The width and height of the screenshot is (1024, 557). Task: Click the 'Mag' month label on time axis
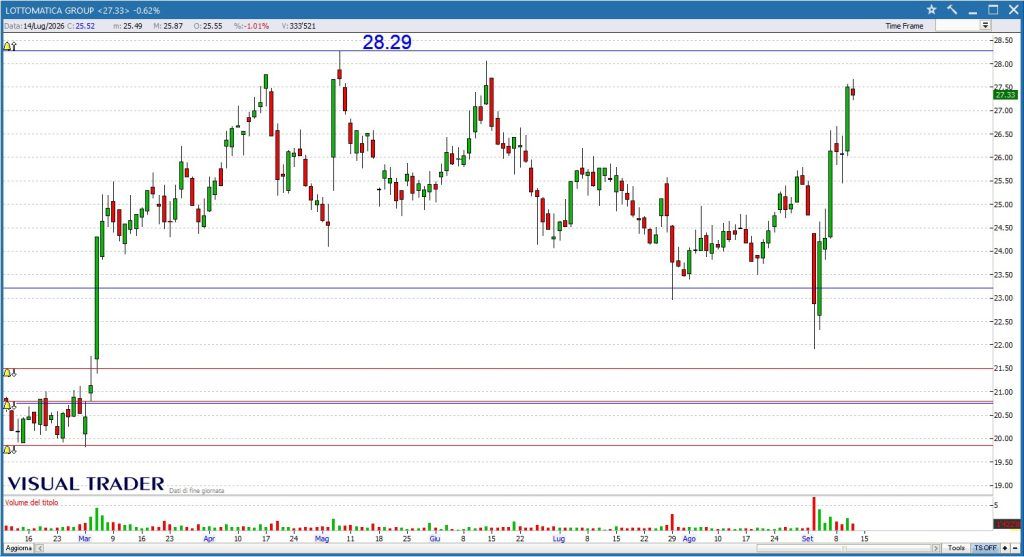[322, 539]
